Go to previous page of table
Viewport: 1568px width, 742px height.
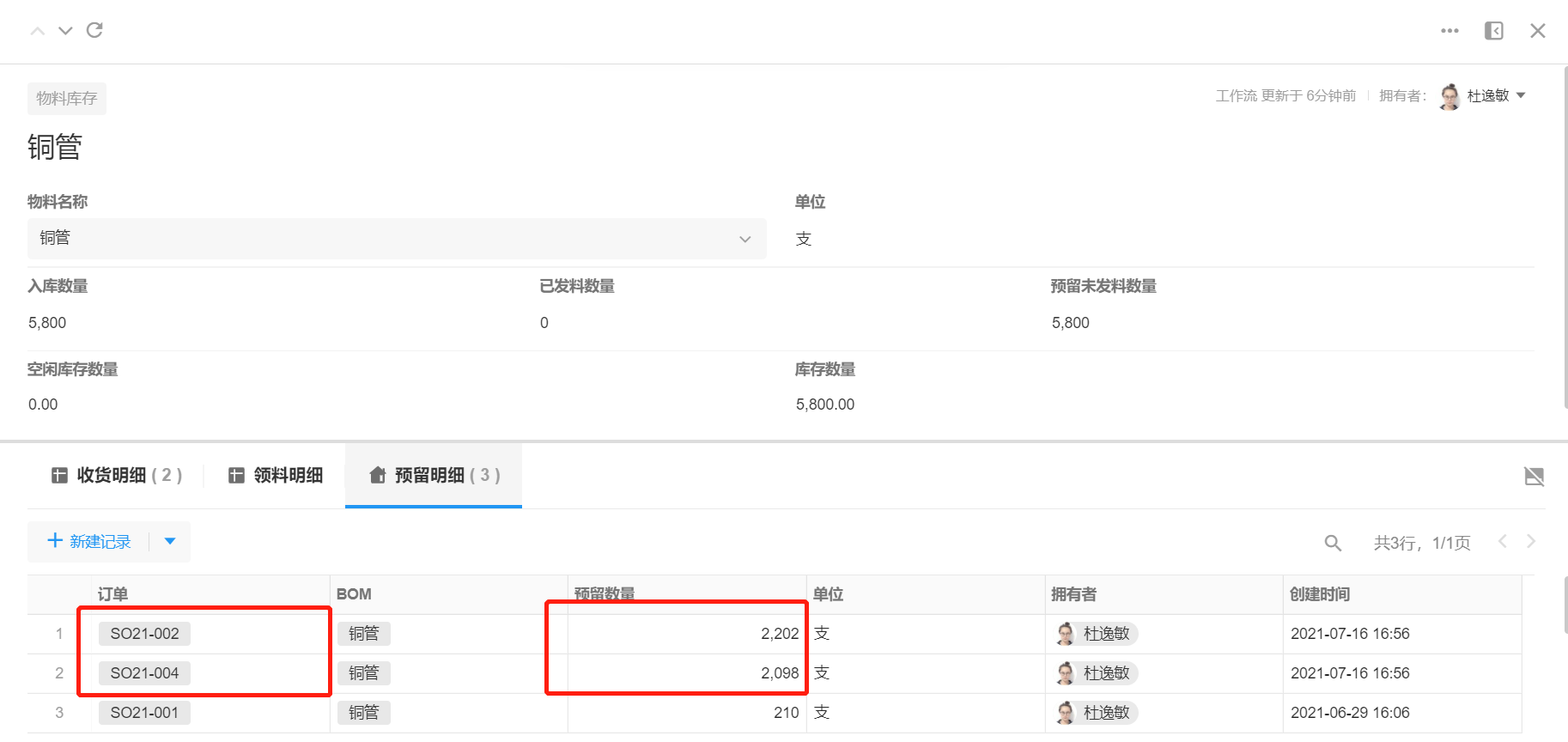(x=1502, y=541)
